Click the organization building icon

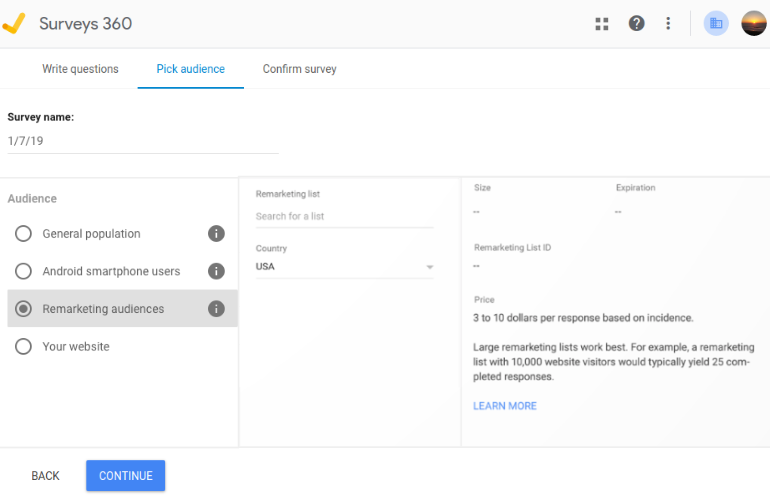(x=716, y=23)
